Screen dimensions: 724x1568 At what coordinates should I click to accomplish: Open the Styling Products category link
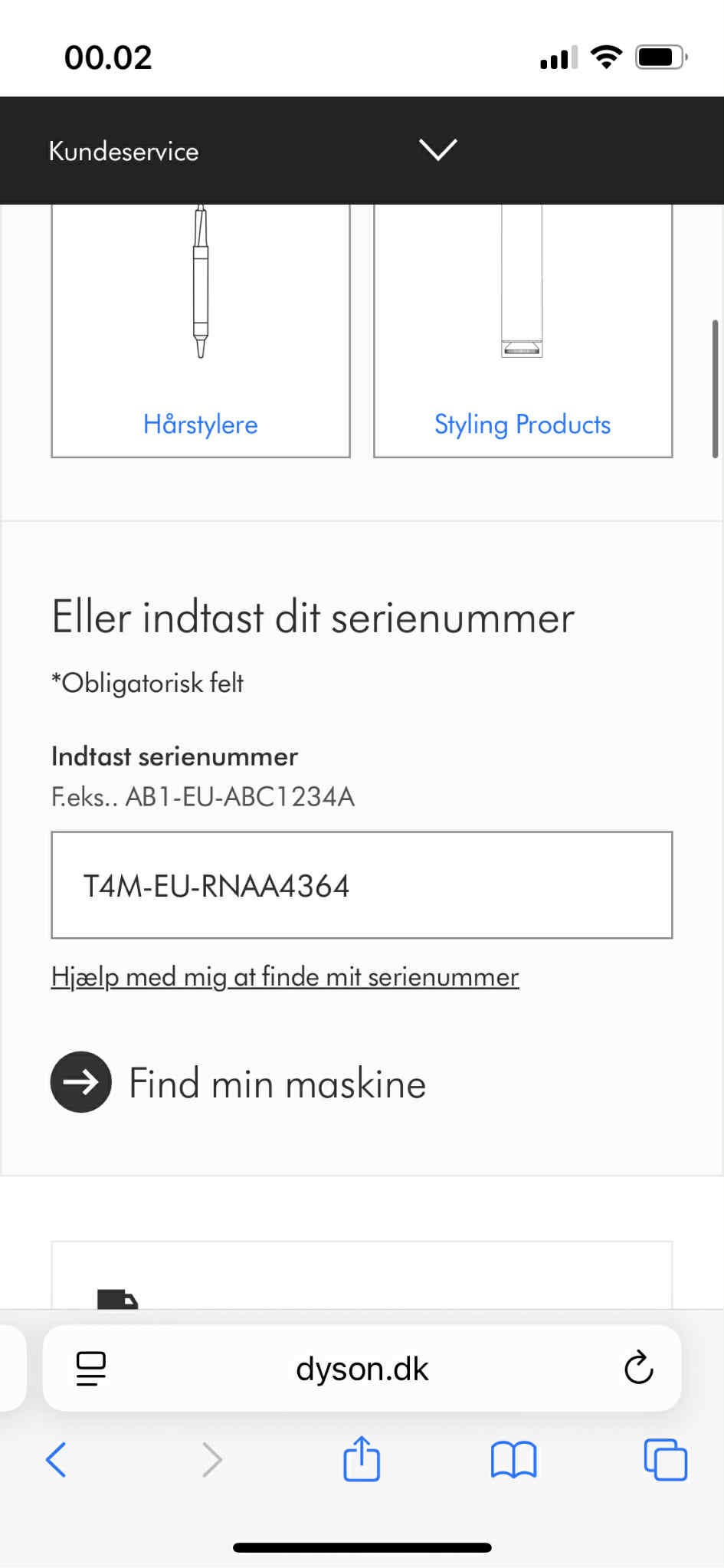point(523,425)
